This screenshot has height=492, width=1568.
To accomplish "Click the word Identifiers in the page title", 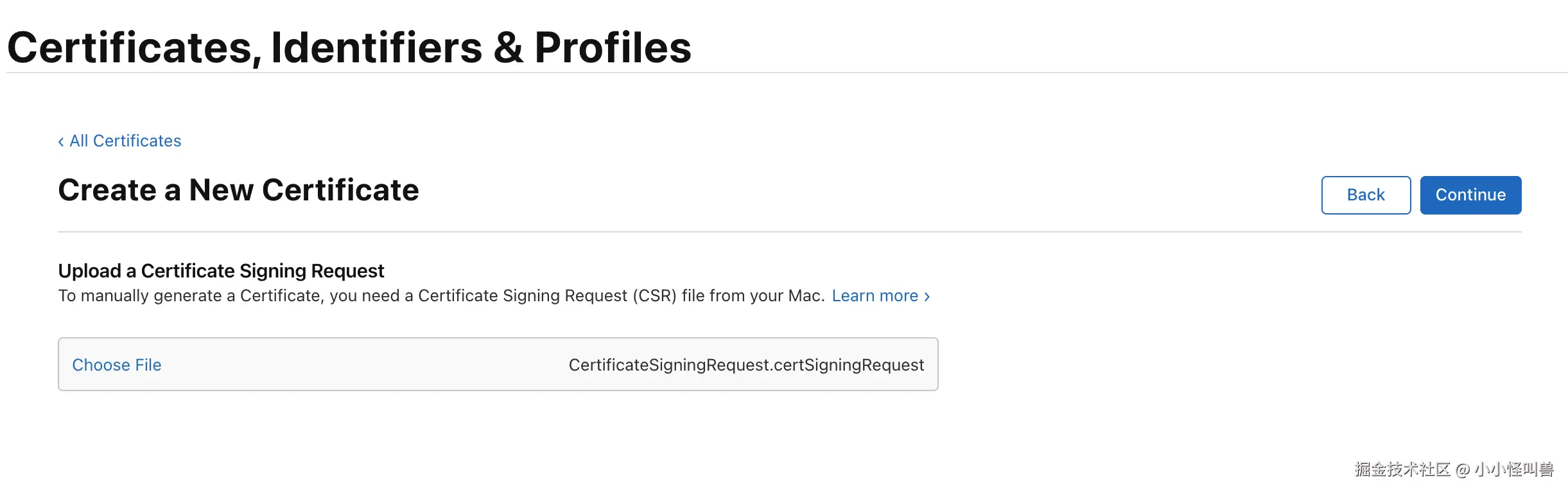I will click(x=376, y=48).
